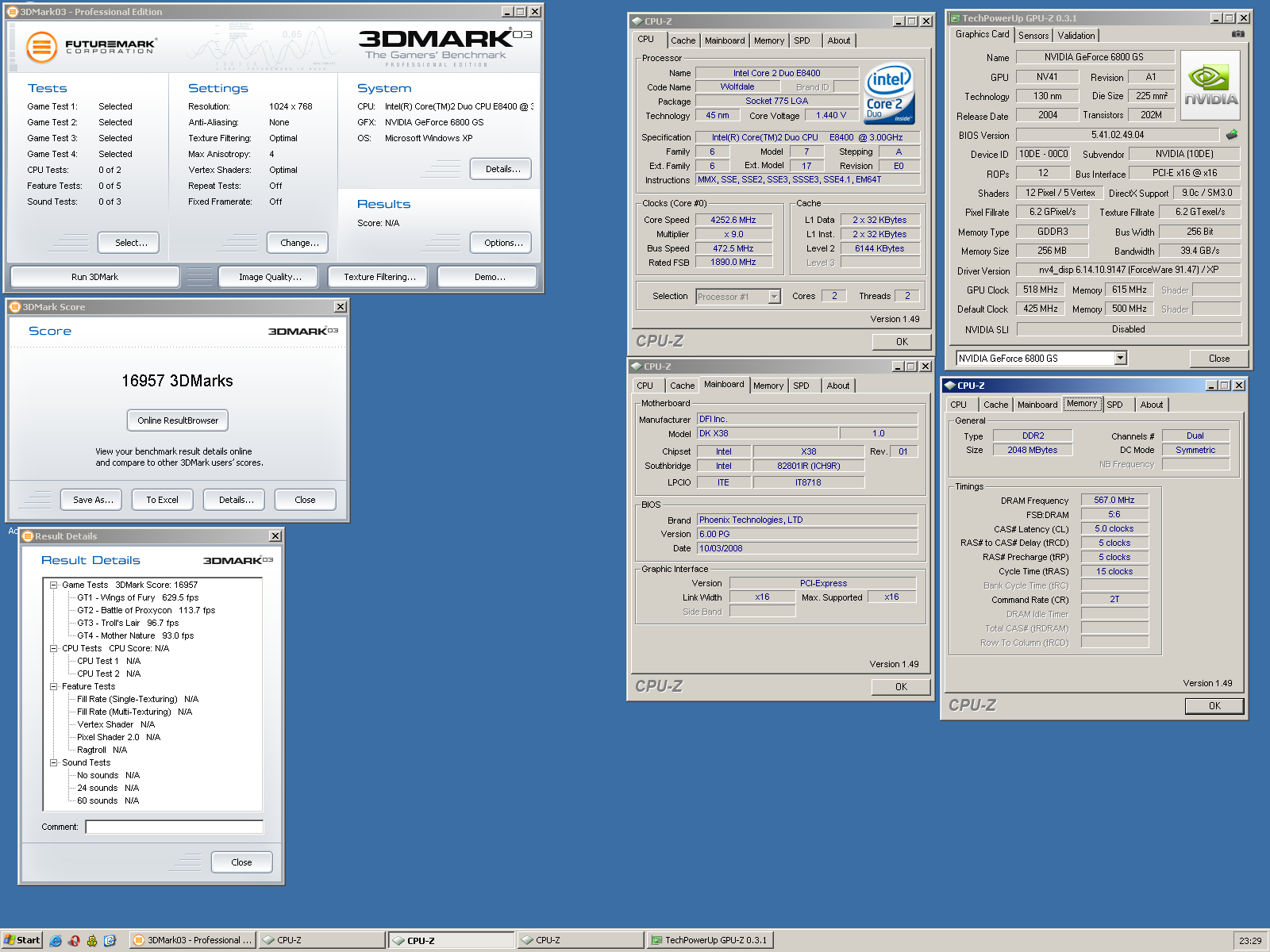Open the yellow quick launch icon
The width and height of the screenshot is (1270, 952).
92,941
